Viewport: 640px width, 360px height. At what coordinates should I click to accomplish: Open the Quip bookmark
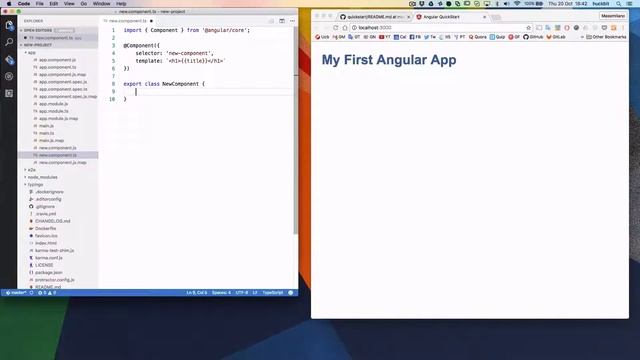(x=497, y=37)
